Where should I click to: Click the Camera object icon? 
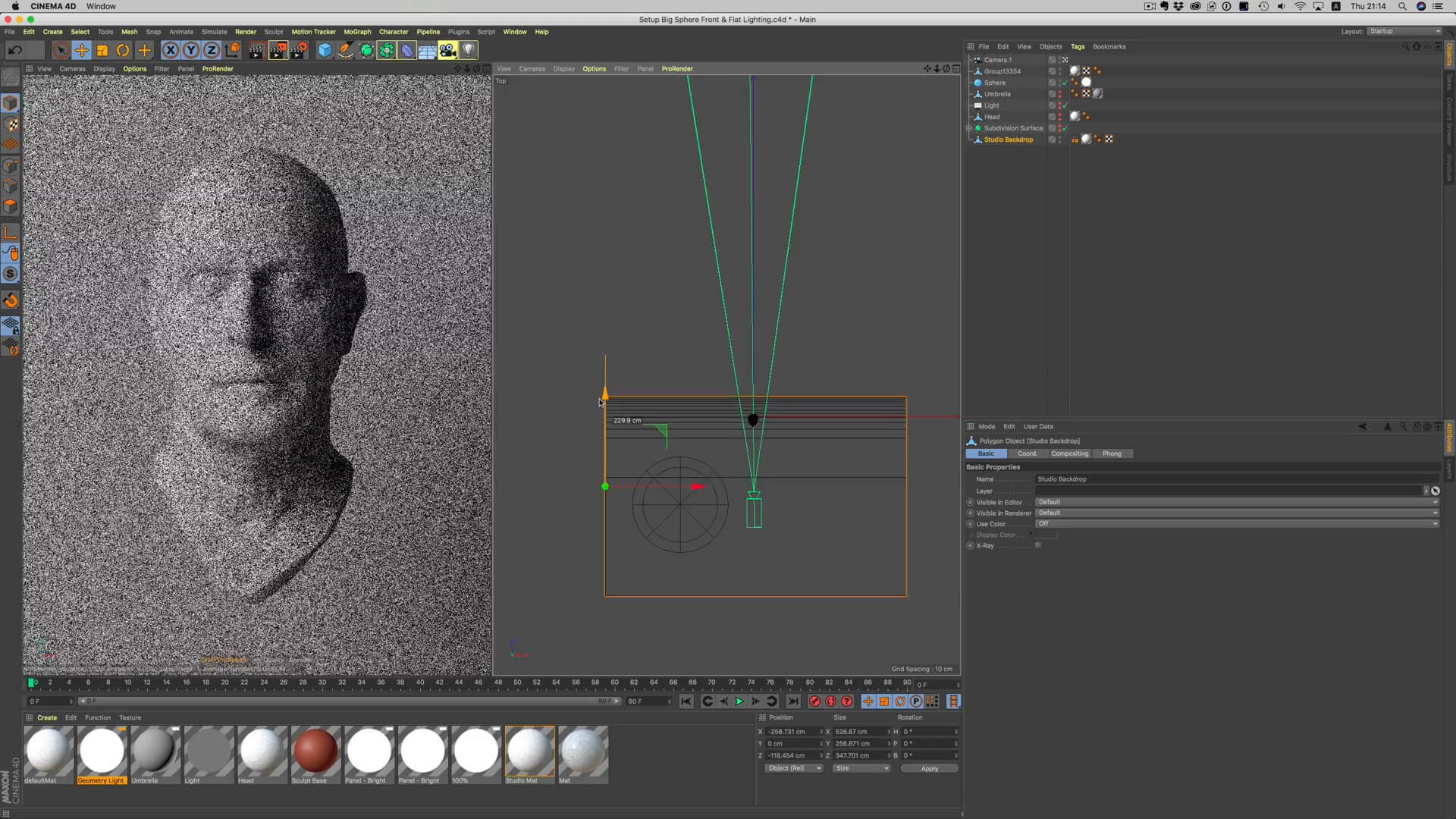click(x=447, y=50)
